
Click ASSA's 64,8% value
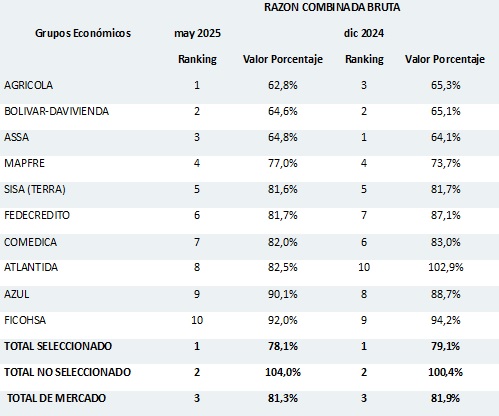[283, 137]
